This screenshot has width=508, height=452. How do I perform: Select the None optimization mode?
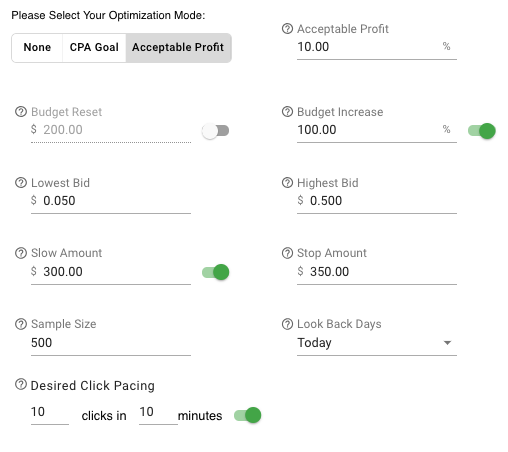(37, 48)
